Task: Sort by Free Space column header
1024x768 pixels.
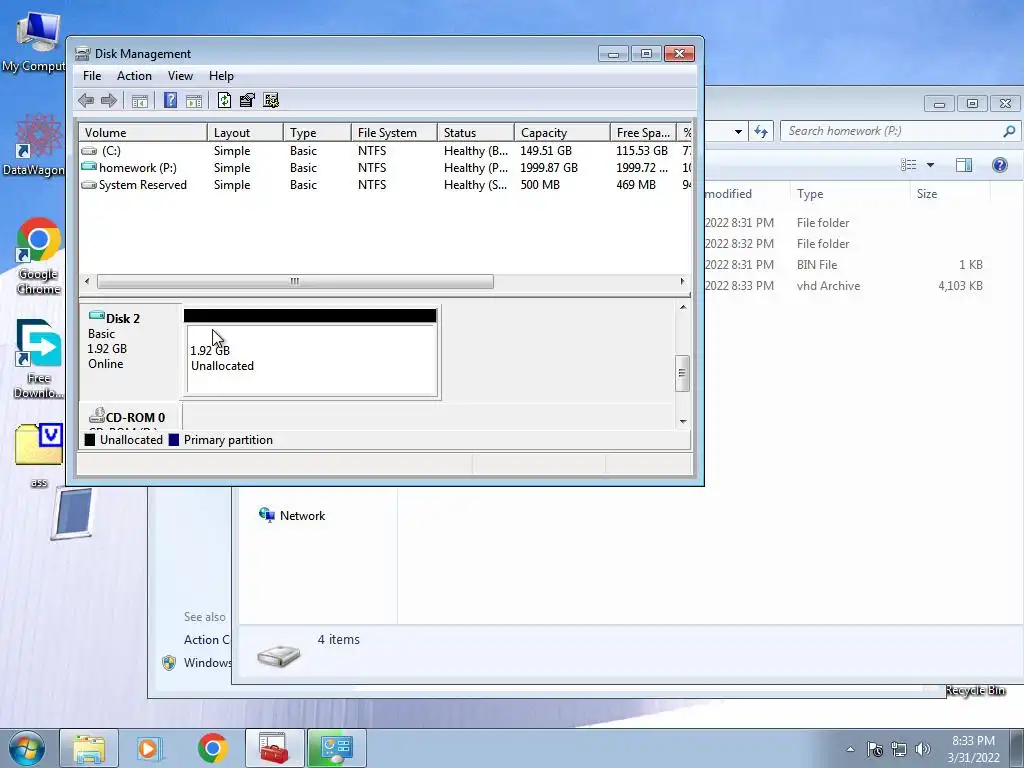Action: click(x=643, y=133)
